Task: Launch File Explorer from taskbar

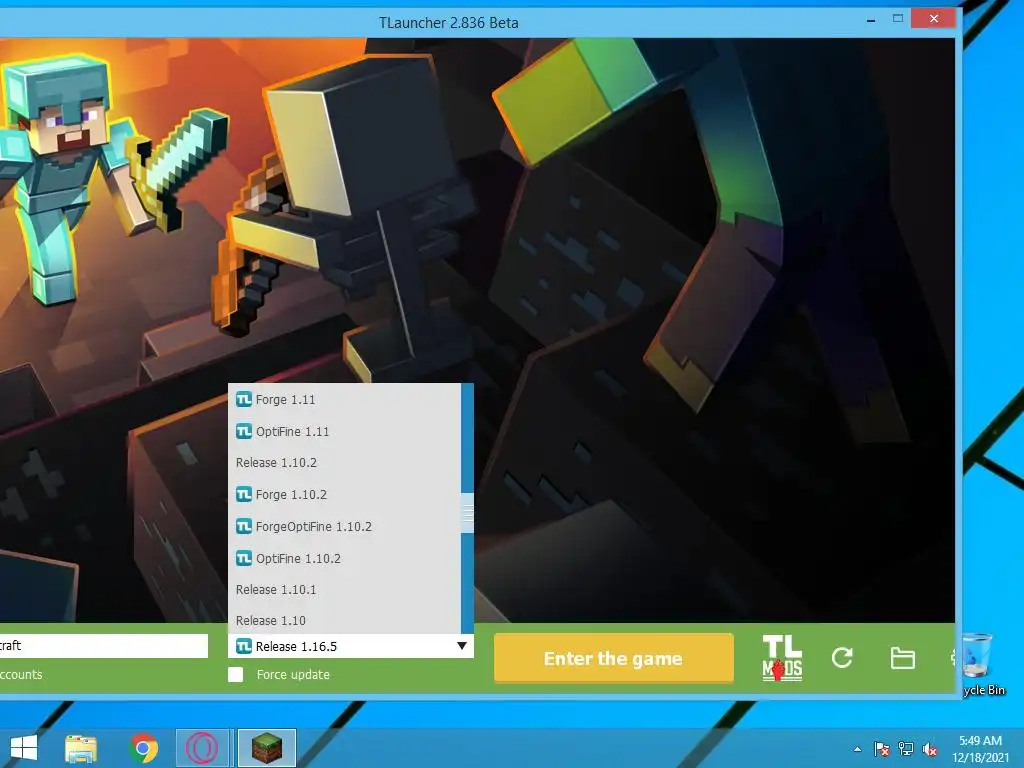Action: [81, 748]
